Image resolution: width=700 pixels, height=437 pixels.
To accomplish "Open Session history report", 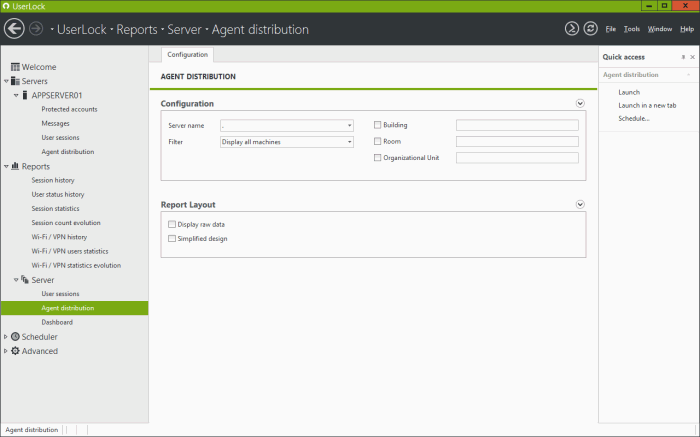I will (53, 180).
